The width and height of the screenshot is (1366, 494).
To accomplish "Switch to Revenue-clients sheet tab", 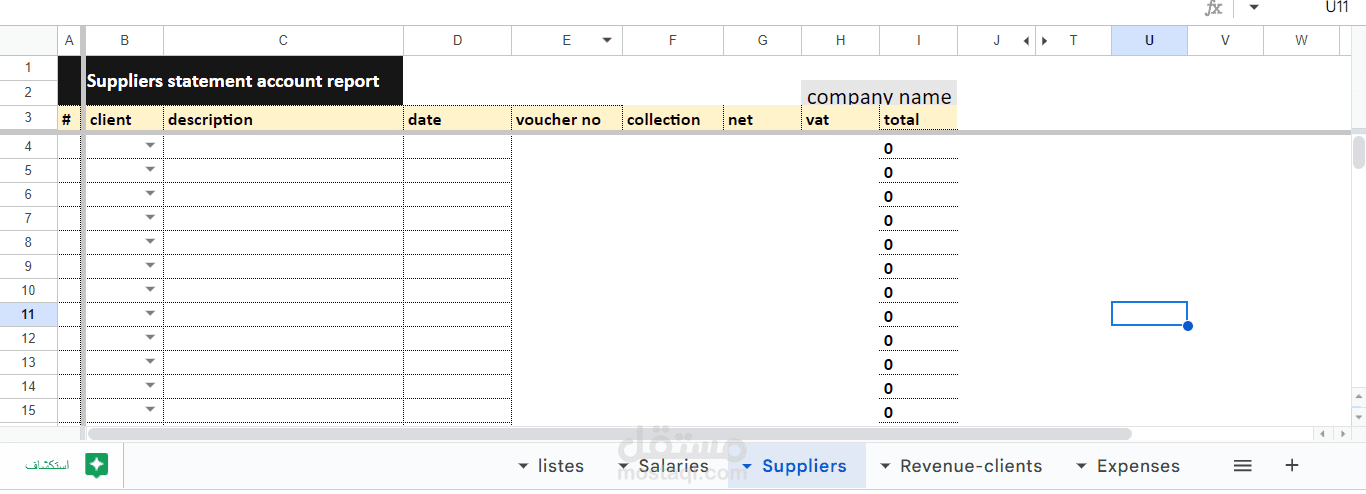I will click(971, 466).
